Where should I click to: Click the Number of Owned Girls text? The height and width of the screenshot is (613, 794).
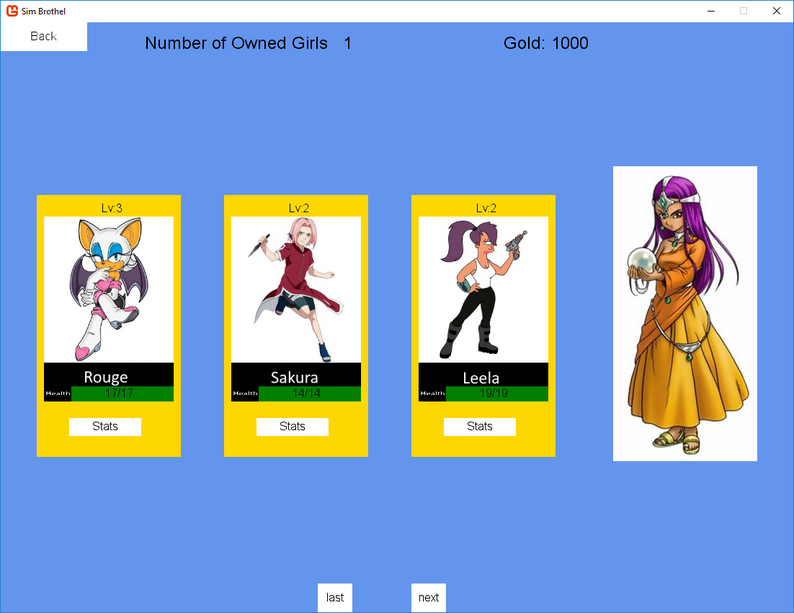pyautogui.click(x=236, y=43)
